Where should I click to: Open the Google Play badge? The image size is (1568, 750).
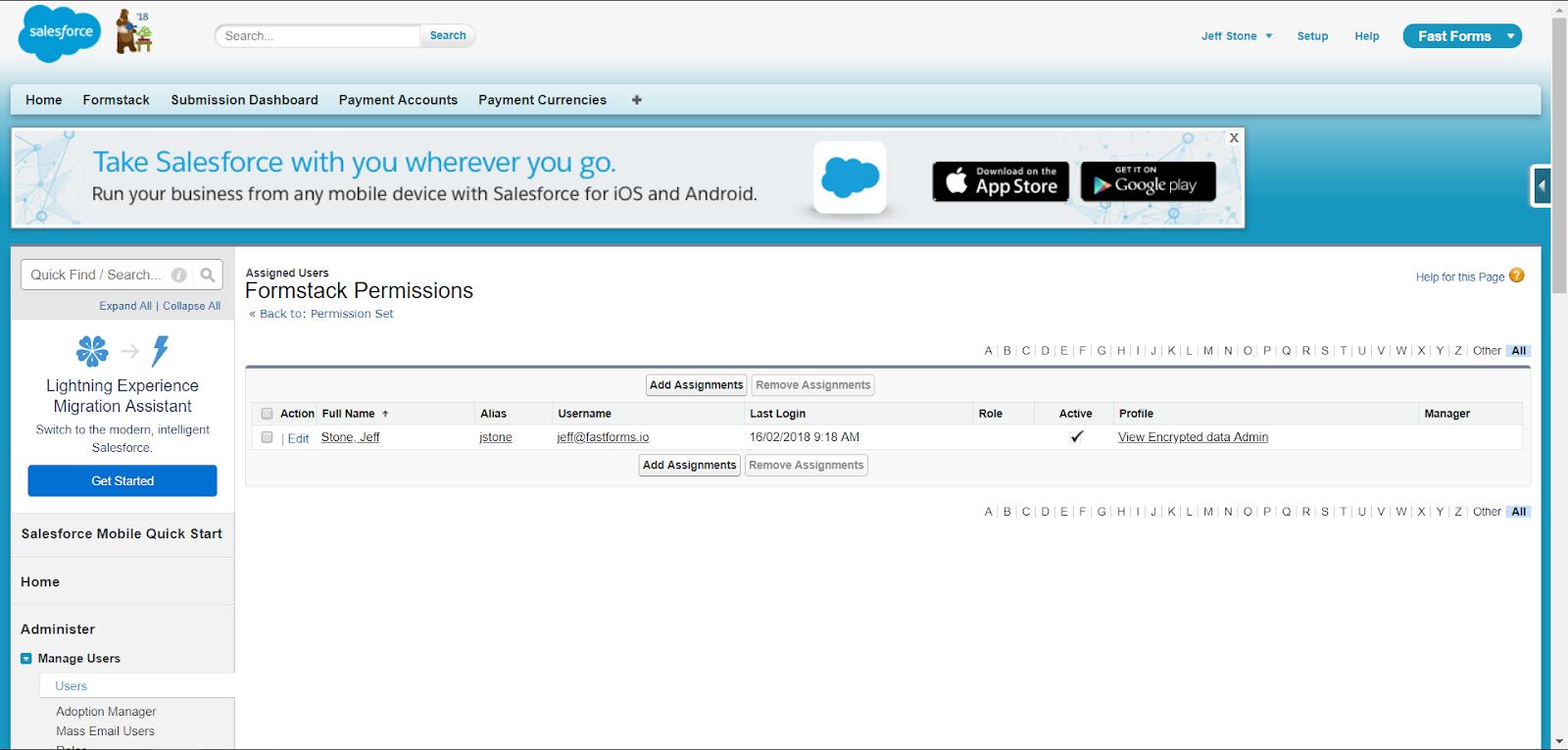click(x=1148, y=181)
